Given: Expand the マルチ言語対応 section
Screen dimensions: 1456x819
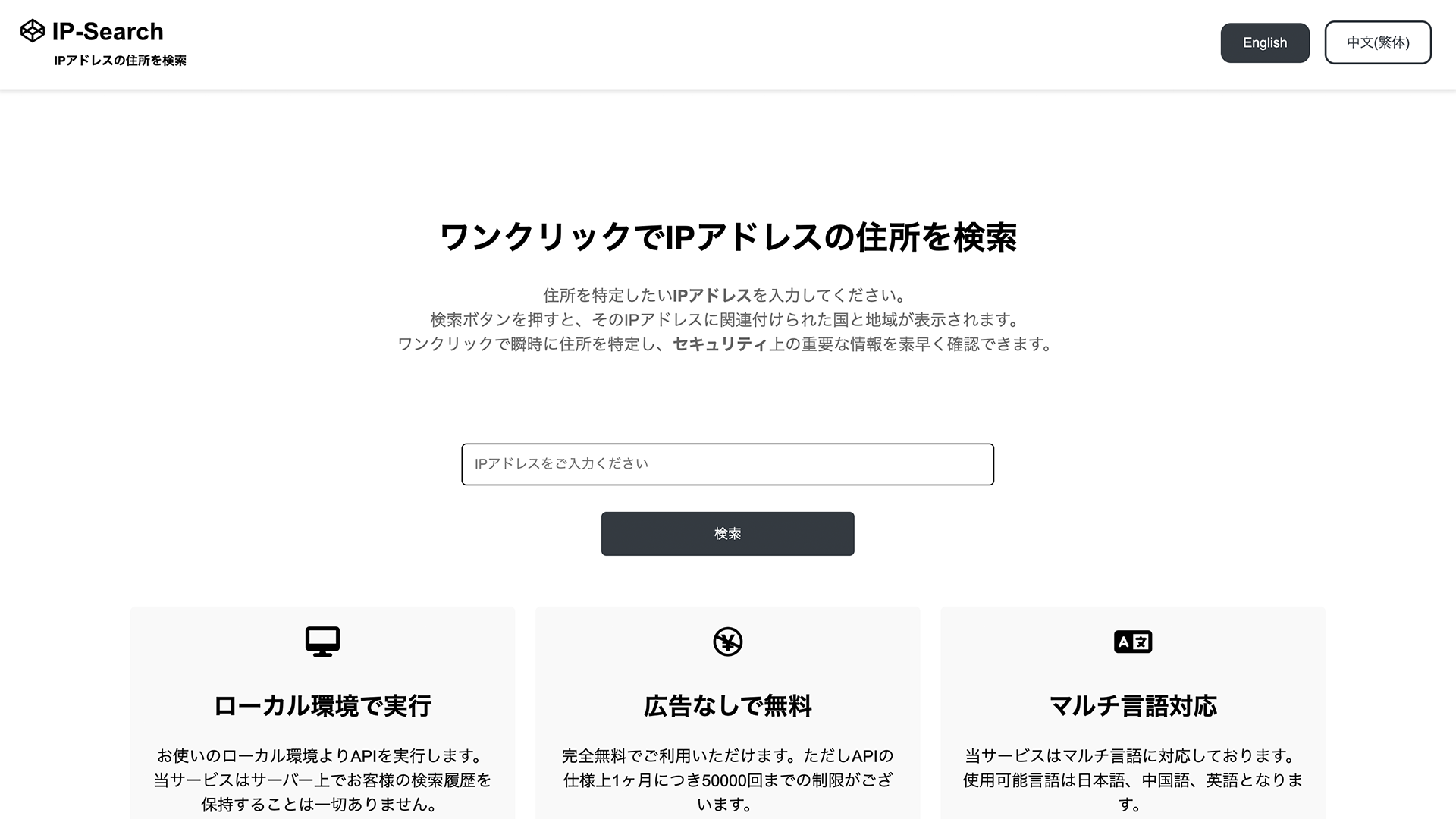Looking at the screenshot, I should click(x=1132, y=707).
